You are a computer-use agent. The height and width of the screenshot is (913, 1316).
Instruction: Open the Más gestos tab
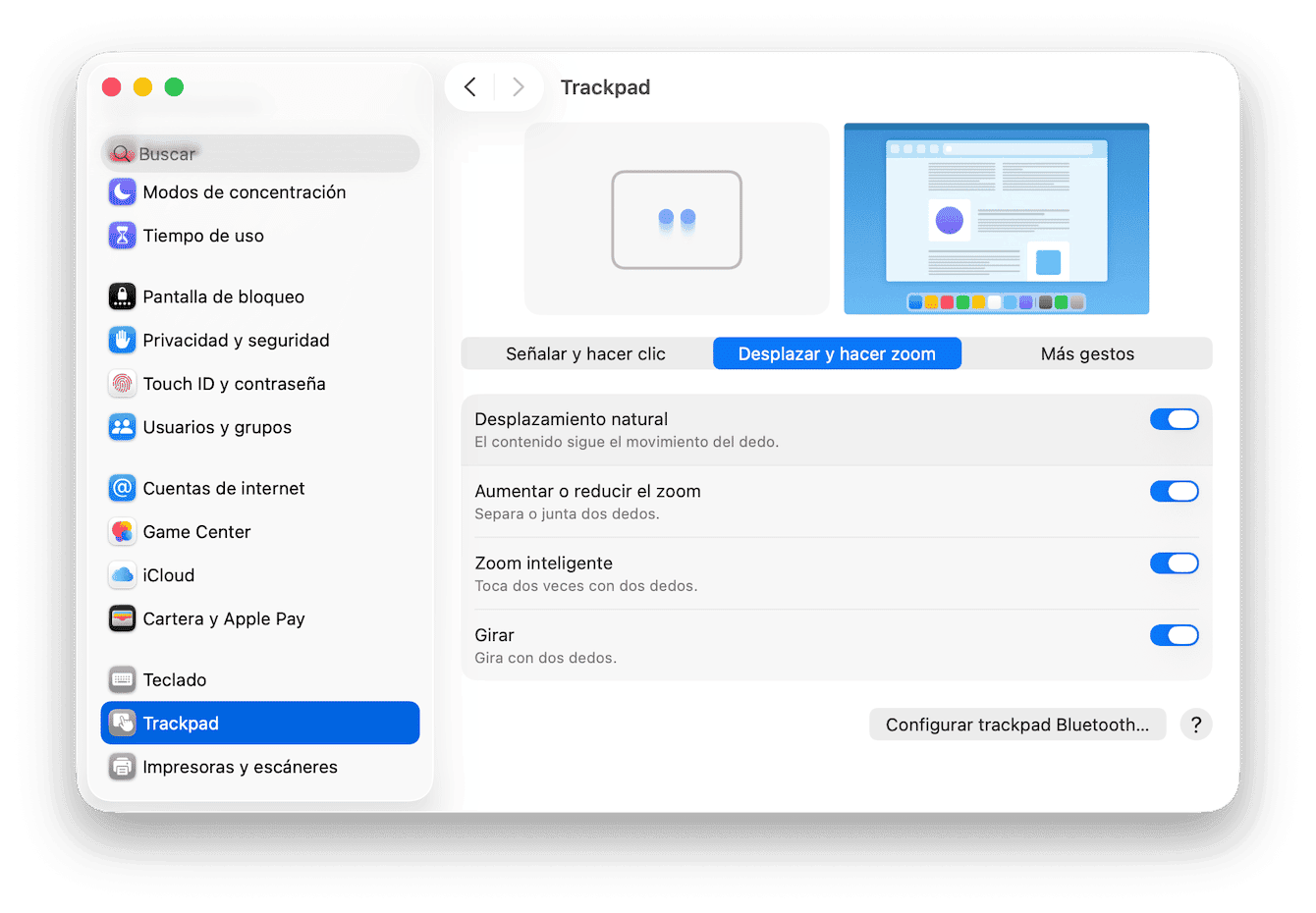pyautogui.click(x=1087, y=353)
